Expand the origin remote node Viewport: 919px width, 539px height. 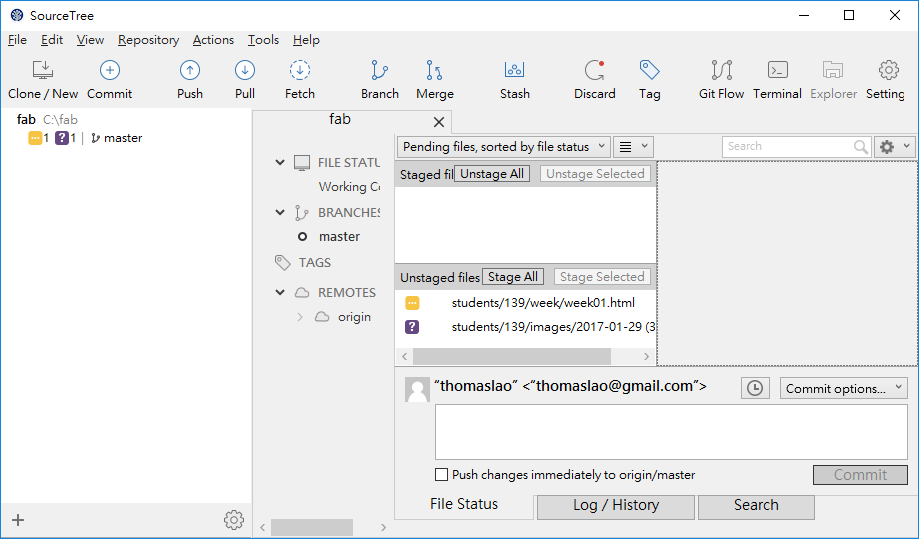[300, 317]
